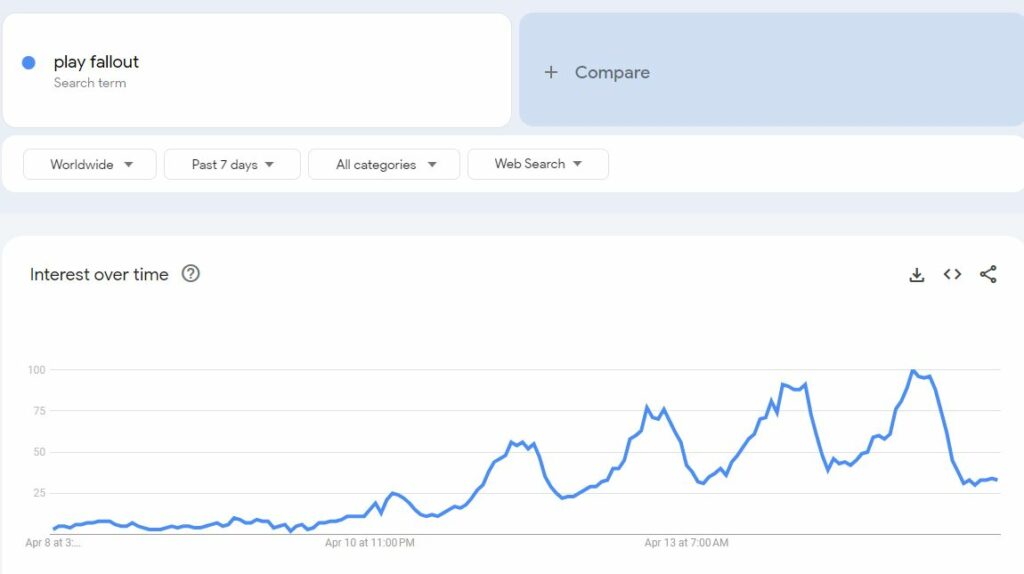Click the blue dot beside play fallout
Image resolution: width=1024 pixels, height=574 pixels.
[x=29, y=63]
